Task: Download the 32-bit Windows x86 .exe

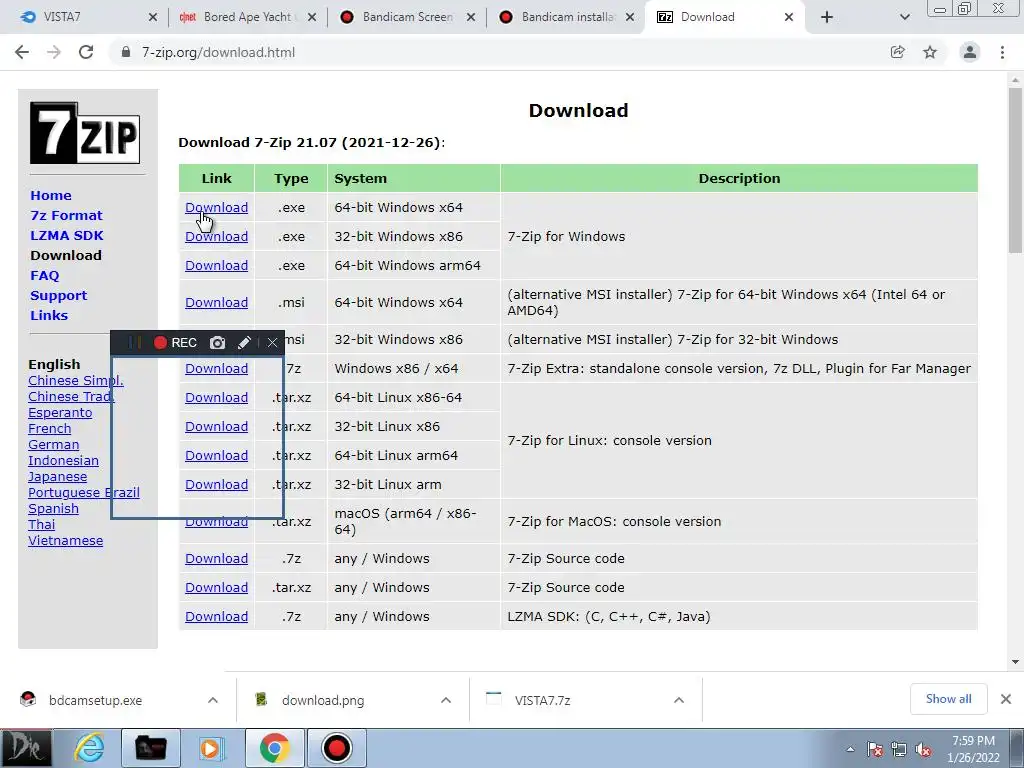Action: pos(216,236)
